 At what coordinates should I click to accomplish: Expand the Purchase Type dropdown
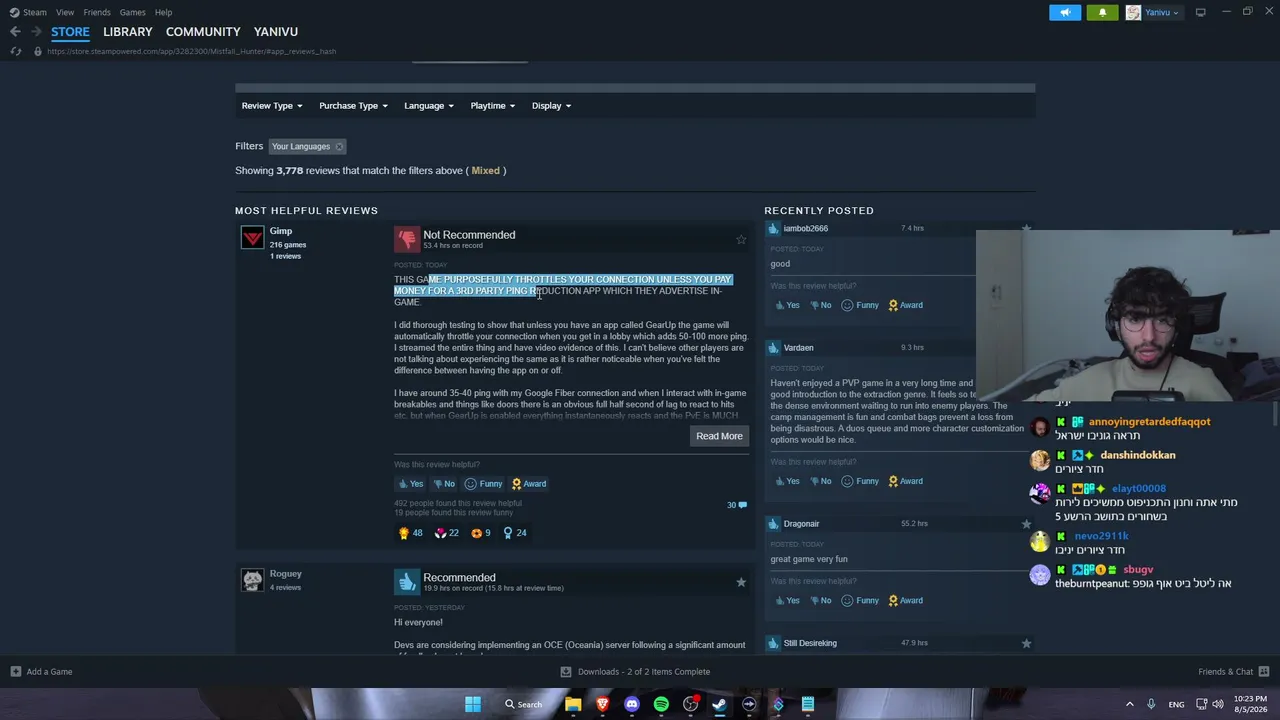pyautogui.click(x=353, y=106)
